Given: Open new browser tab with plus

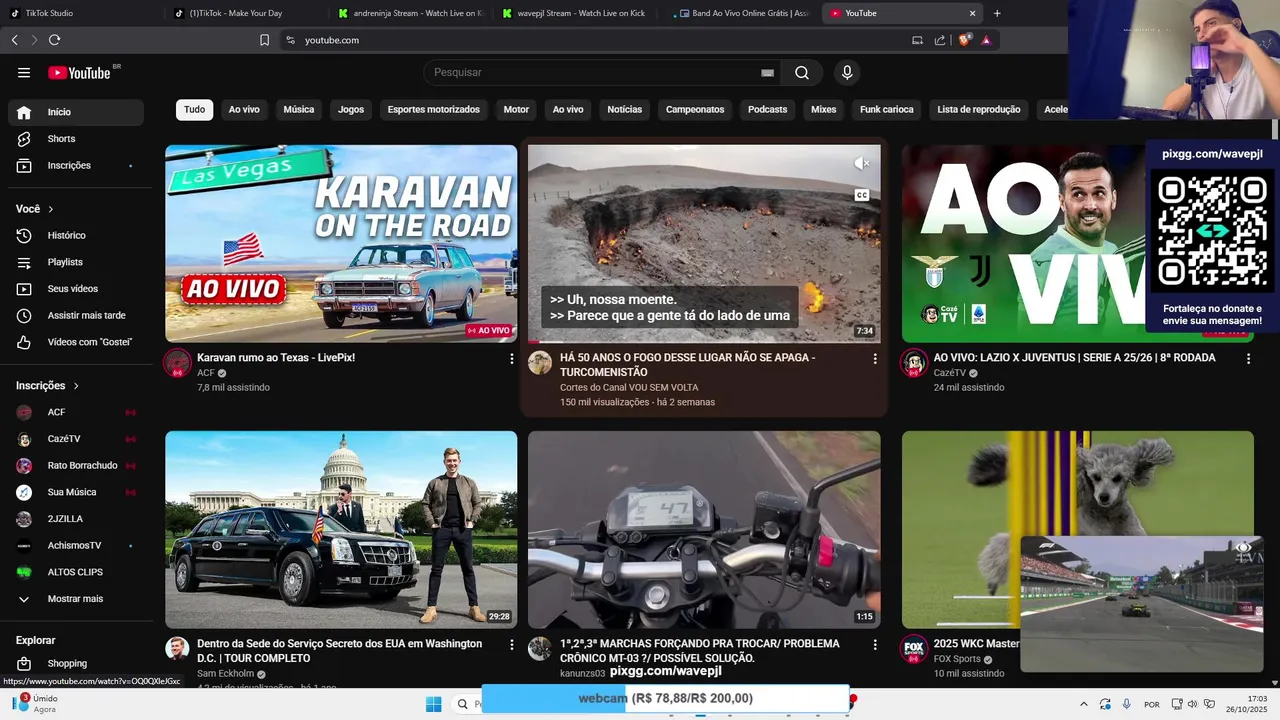Looking at the screenshot, I should (x=997, y=13).
